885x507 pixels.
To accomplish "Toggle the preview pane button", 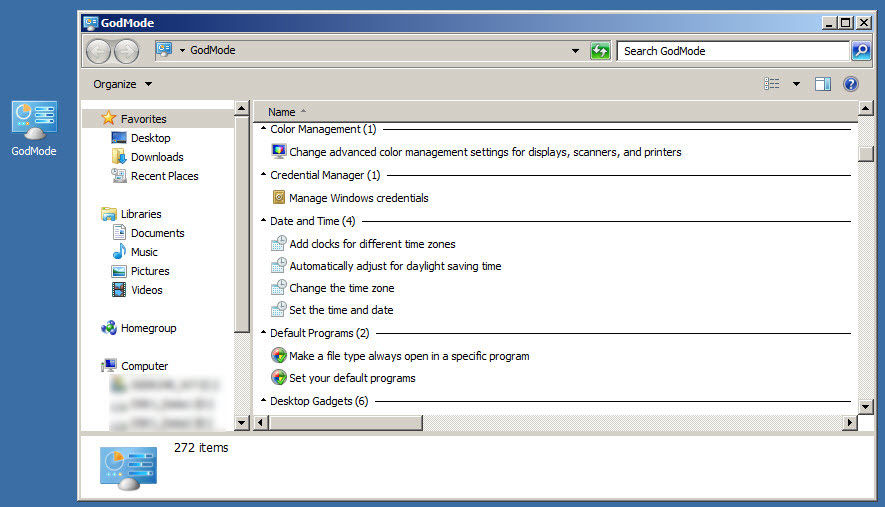I will click(x=823, y=84).
